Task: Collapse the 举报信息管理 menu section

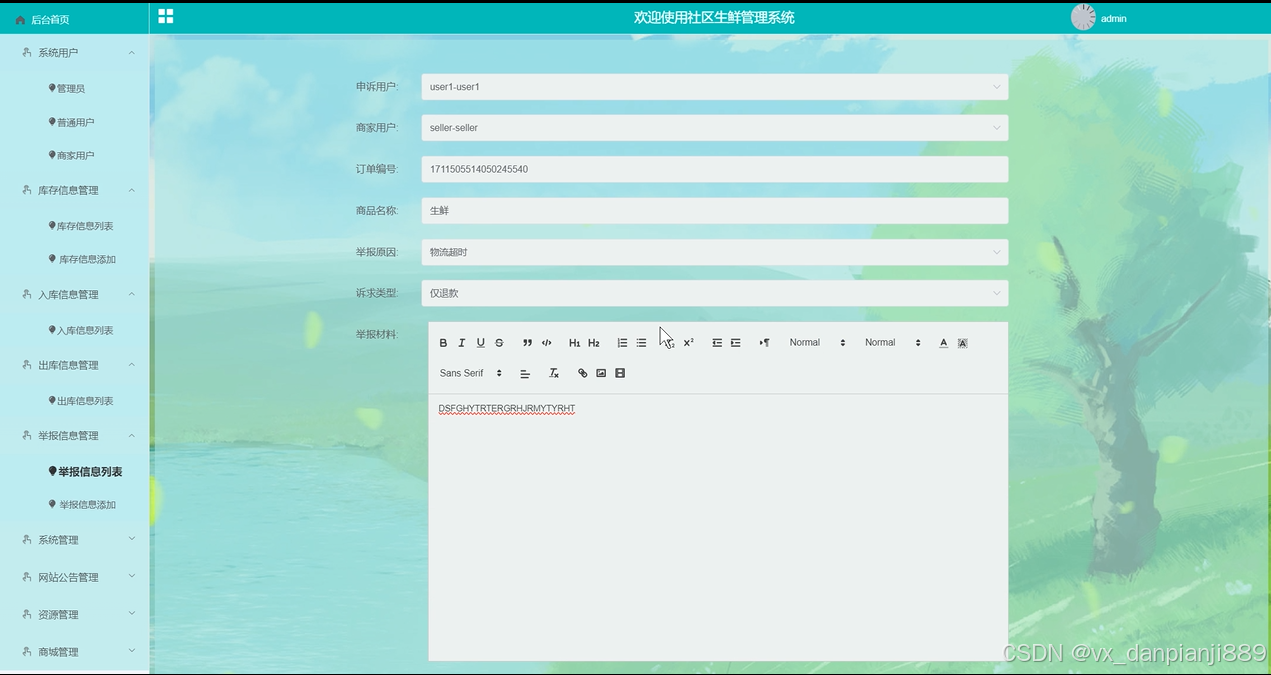Action: point(75,436)
